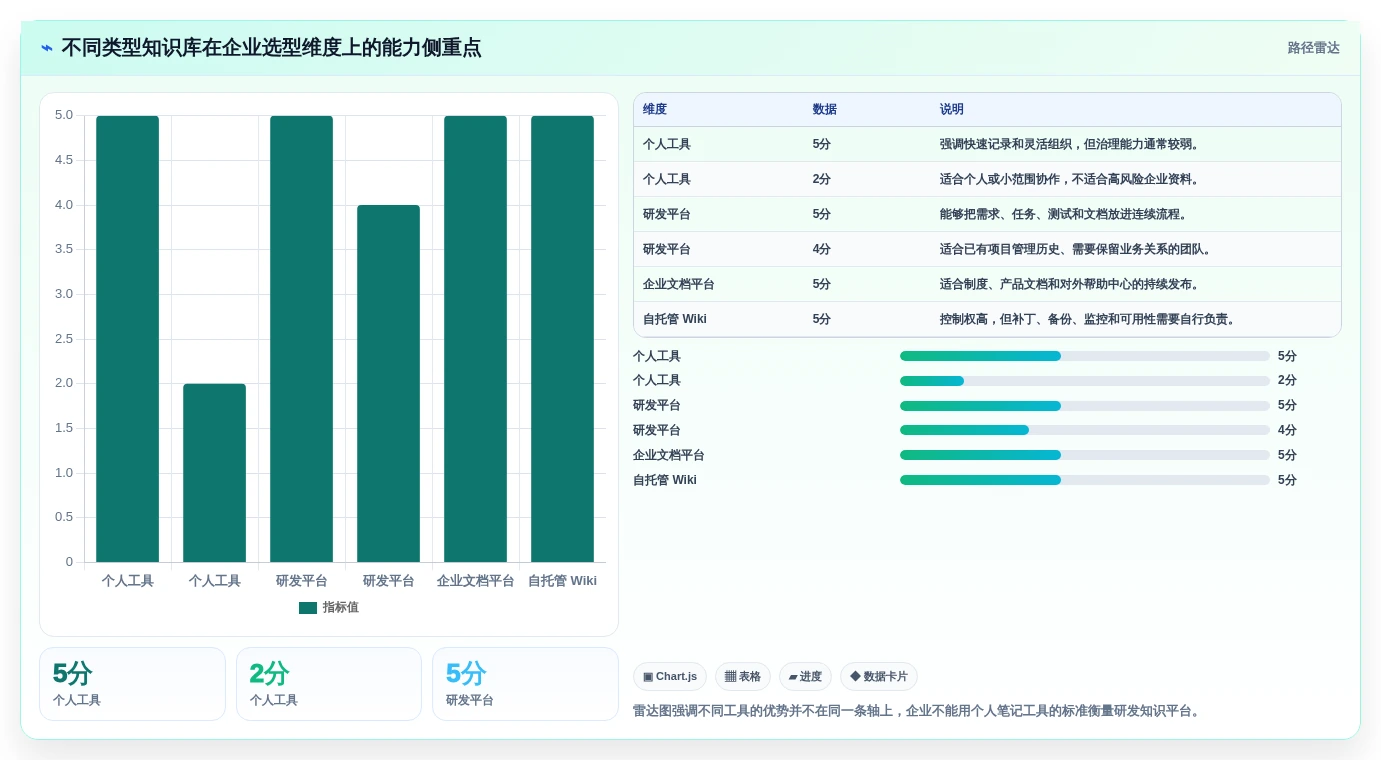Open the 5分 研发平台 data card

pyautogui.click(x=525, y=684)
